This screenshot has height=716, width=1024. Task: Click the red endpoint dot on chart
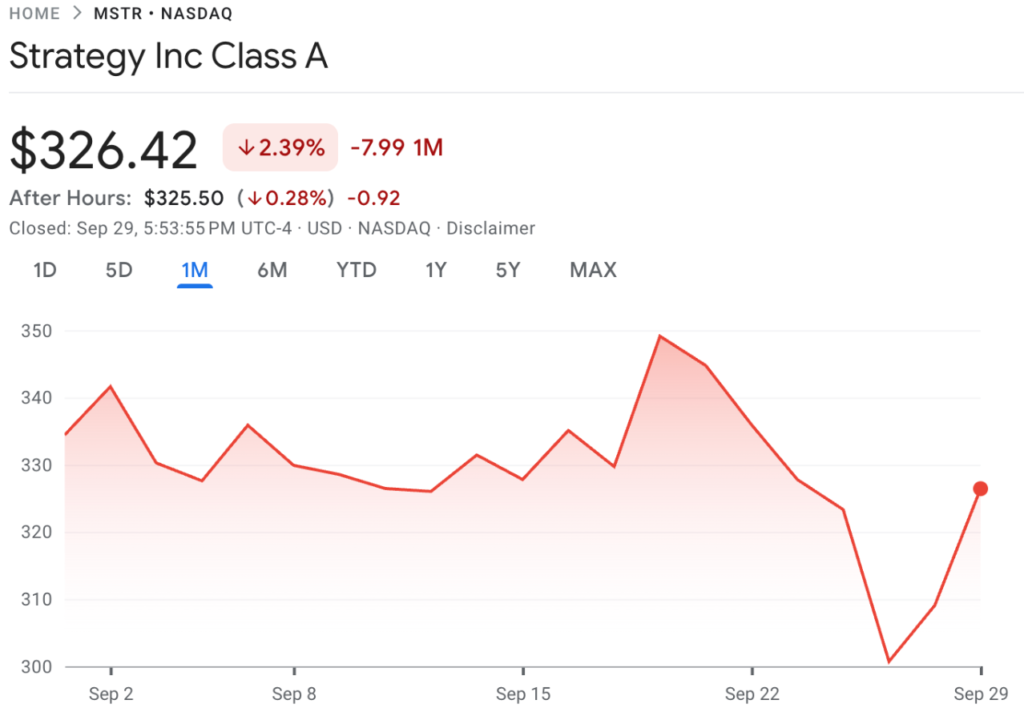click(x=980, y=489)
